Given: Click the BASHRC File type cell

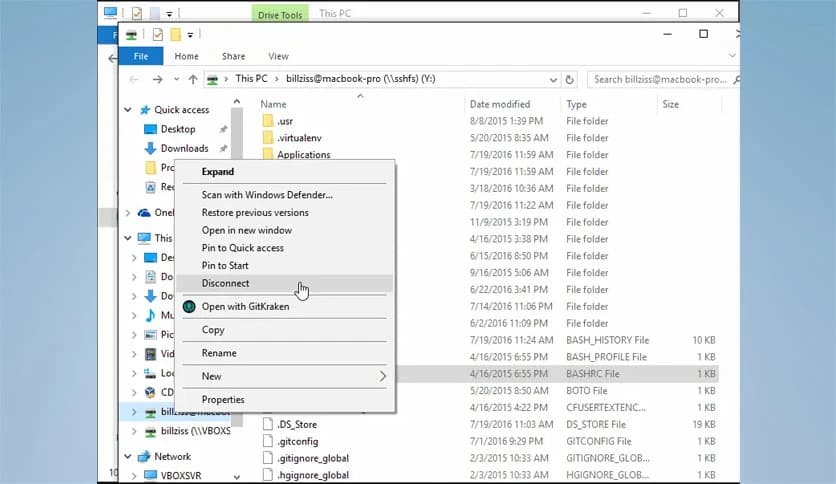Looking at the screenshot, I should tap(592, 374).
